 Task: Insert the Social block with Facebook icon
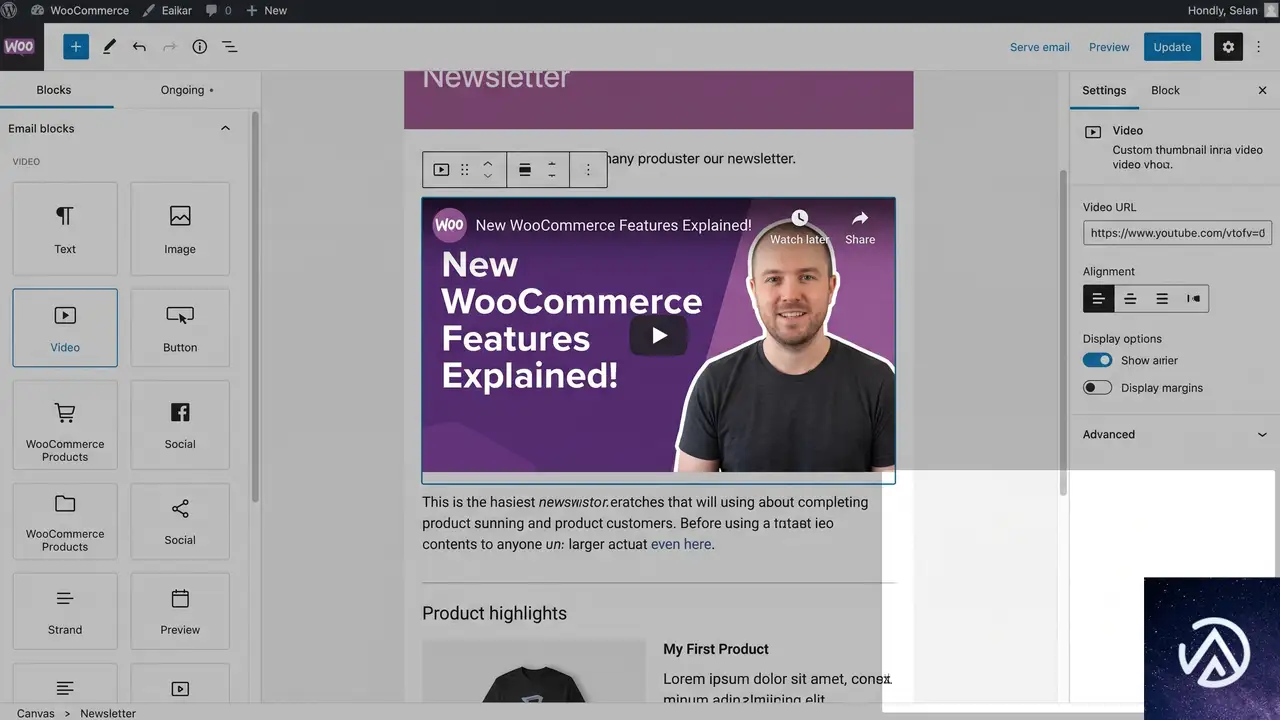[x=180, y=425]
